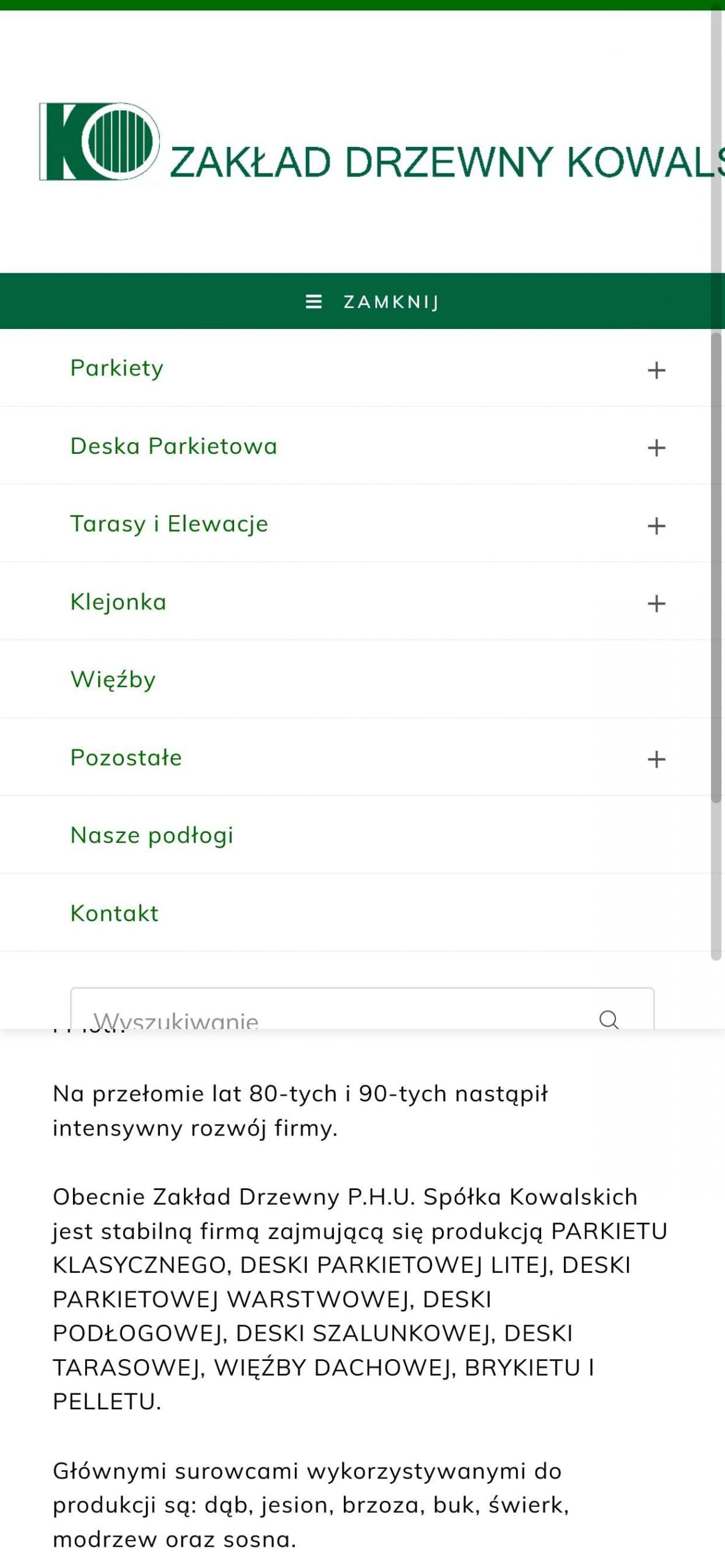Screen dimensions: 725x1568
Task: Open the Parkiety menu item
Action: [x=117, y=368]
